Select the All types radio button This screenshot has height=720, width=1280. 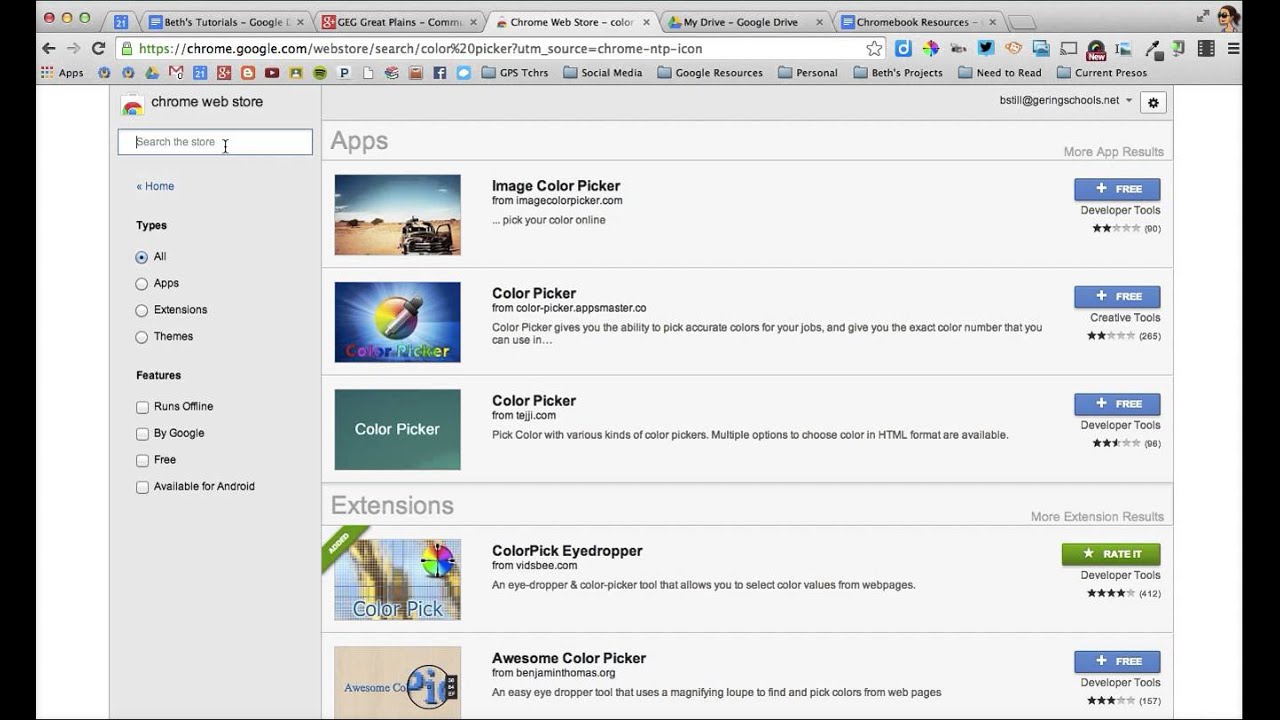point(141,257)
